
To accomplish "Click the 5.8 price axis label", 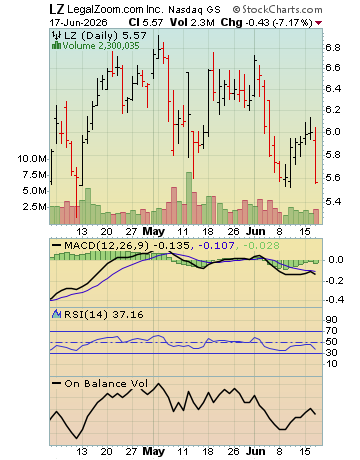I will (x=333, y=155).
